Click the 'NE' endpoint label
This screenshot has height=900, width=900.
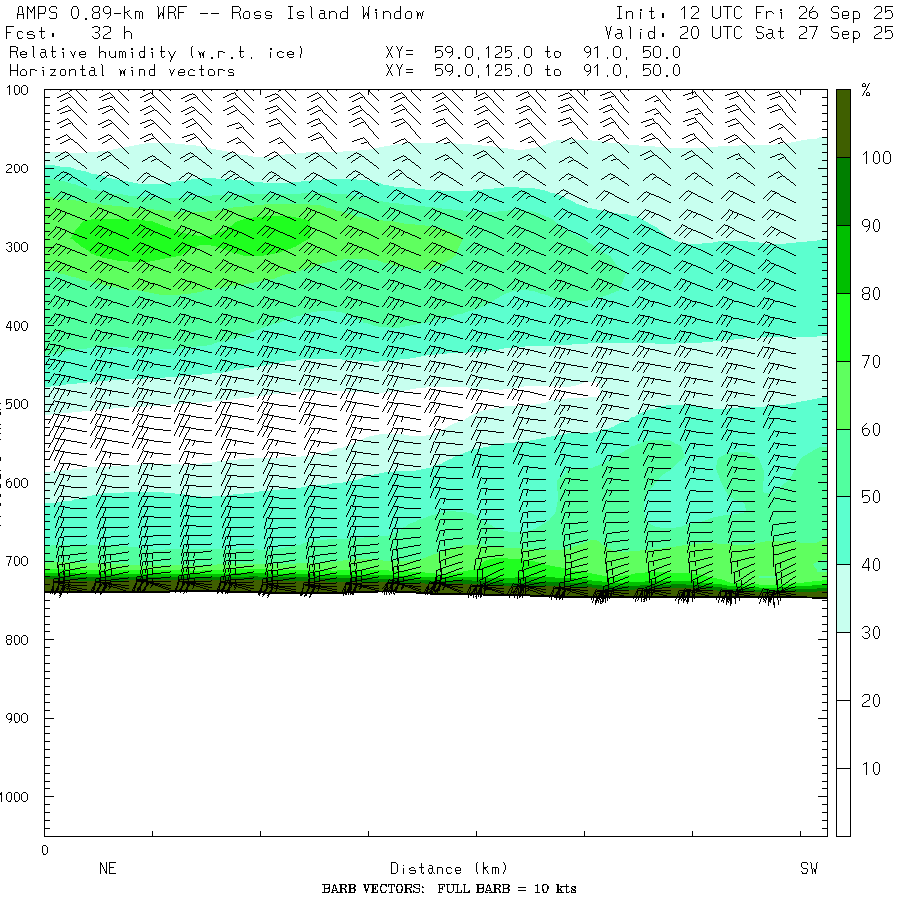tap(108, 868)
